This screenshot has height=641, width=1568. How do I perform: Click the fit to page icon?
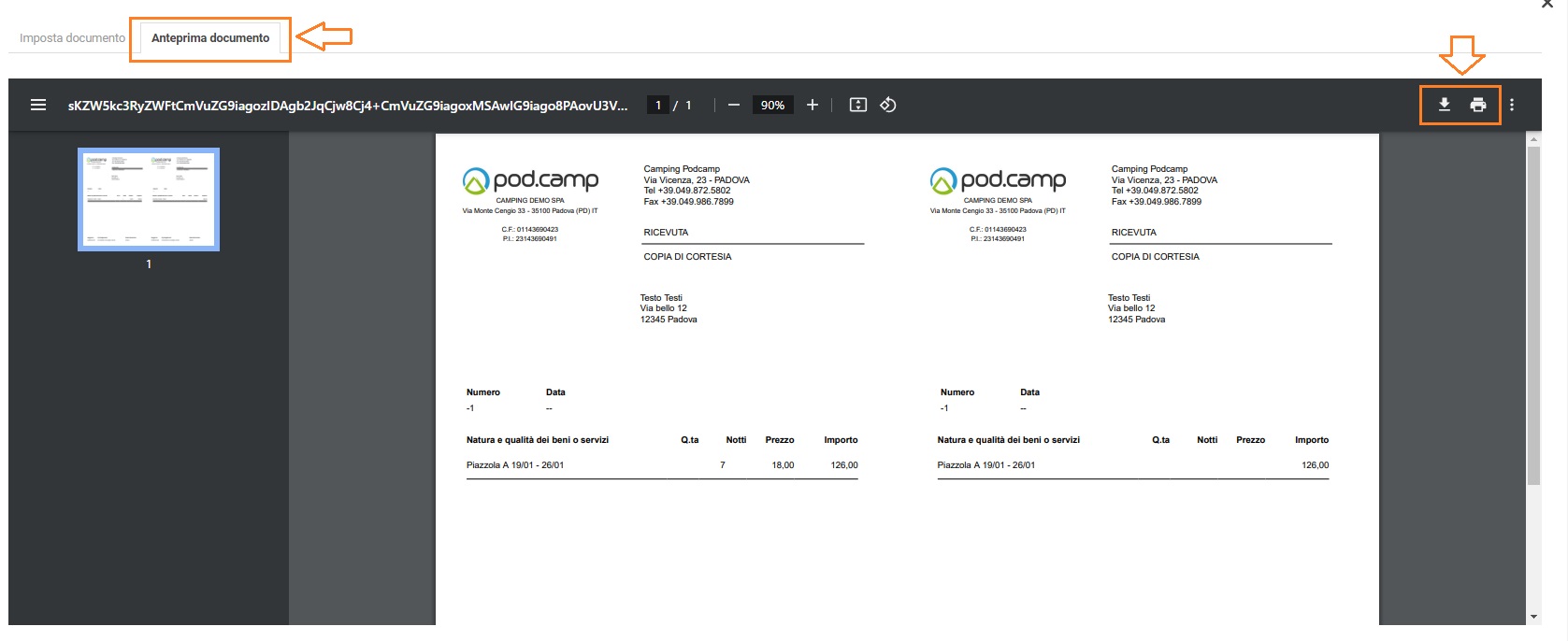(857, 105)
